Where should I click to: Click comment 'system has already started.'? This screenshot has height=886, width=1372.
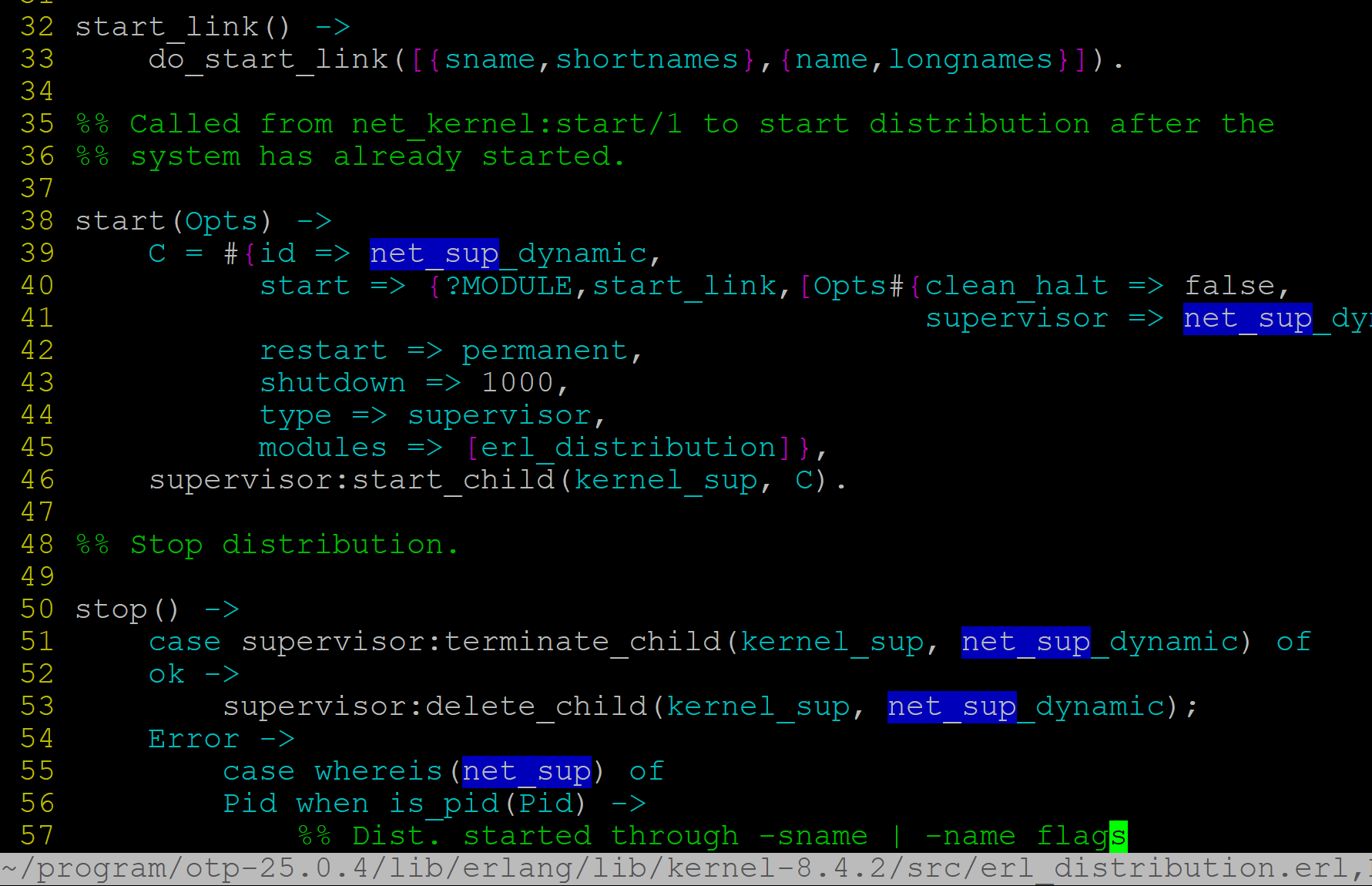pos(377,156)
